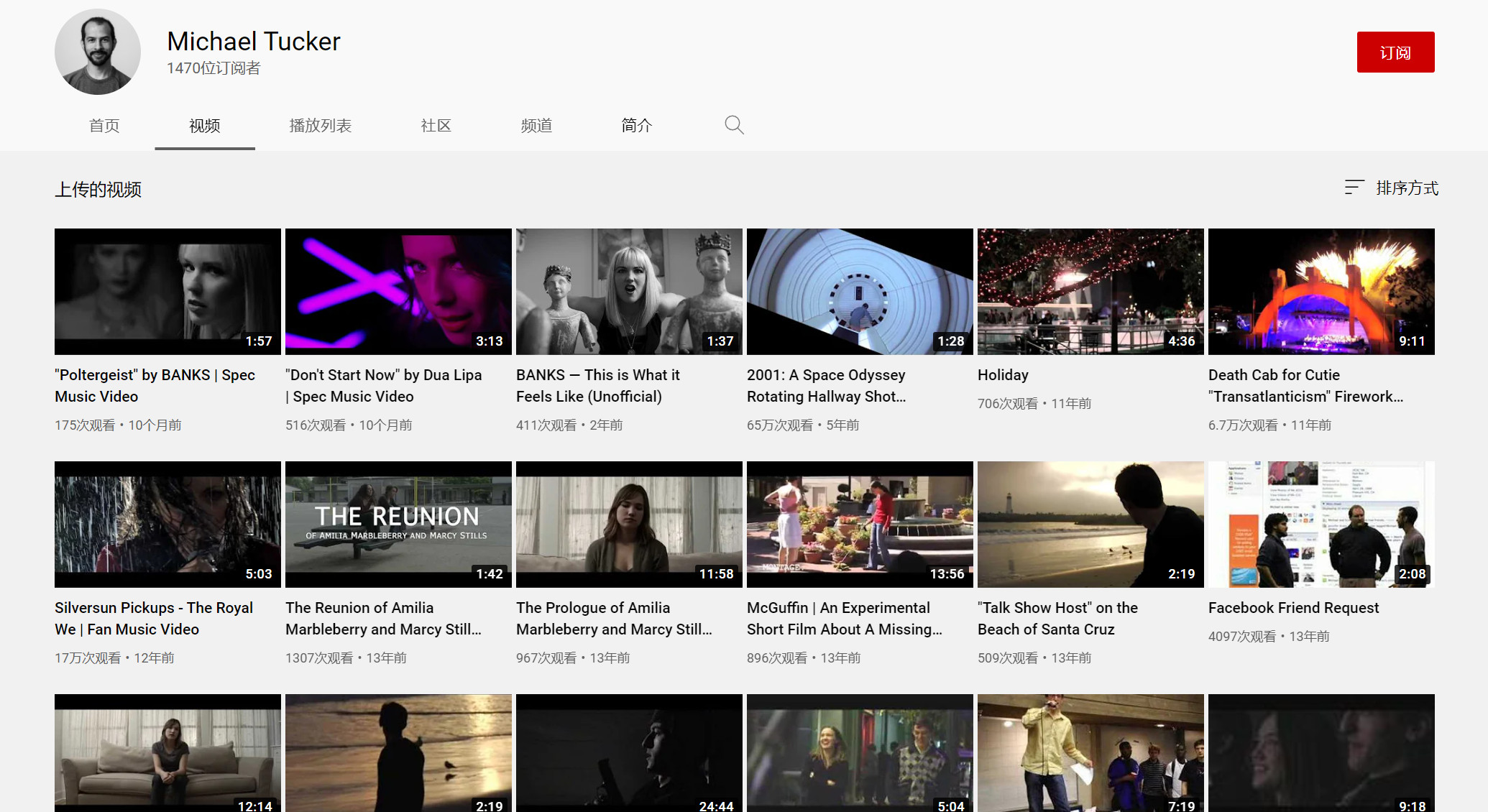Select the 频道 tab
This screenshot has height=812, width=1488.
tap(536, 126)
